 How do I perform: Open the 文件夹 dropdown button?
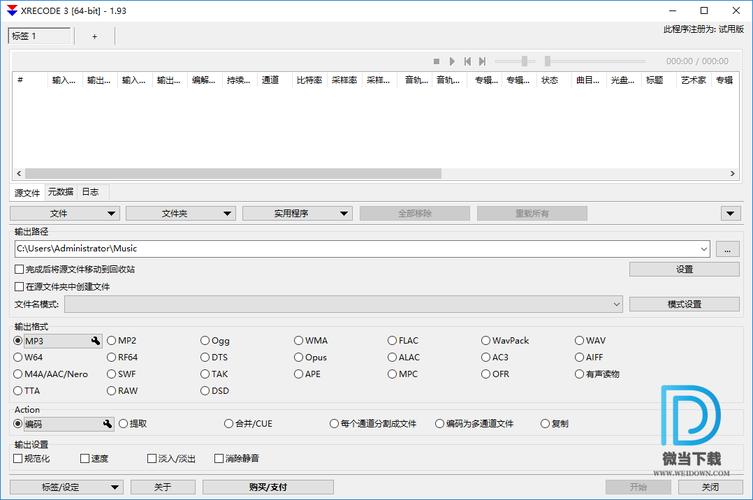point(181,213)
